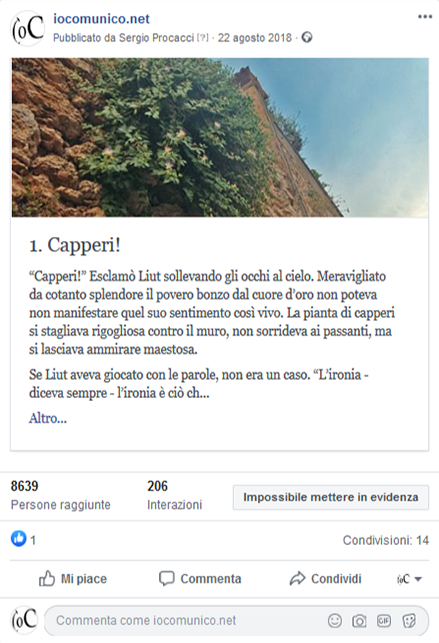Click the iocomunico.net page avatar in header
The image size is (439, 643).
(27, 29)
